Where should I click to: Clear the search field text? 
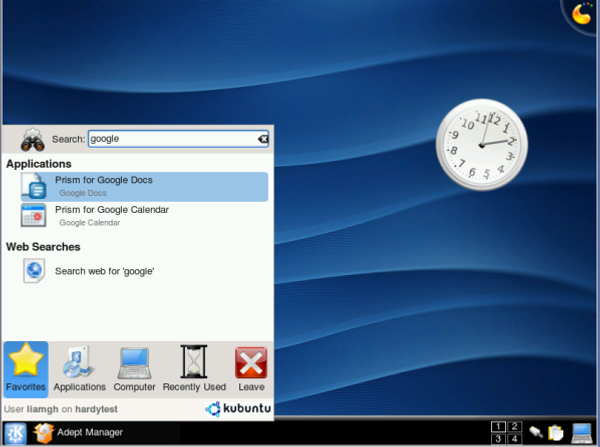(263, 139)
